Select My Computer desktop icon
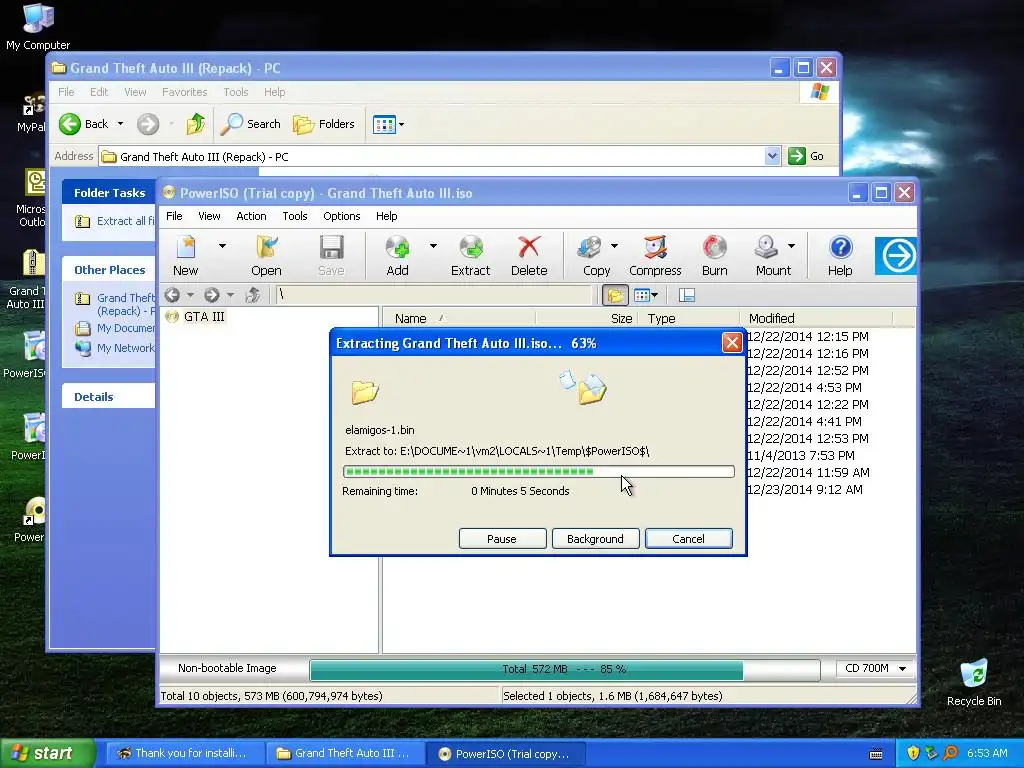The width and height of the screenshot is (1024, 768). [38, 26]
